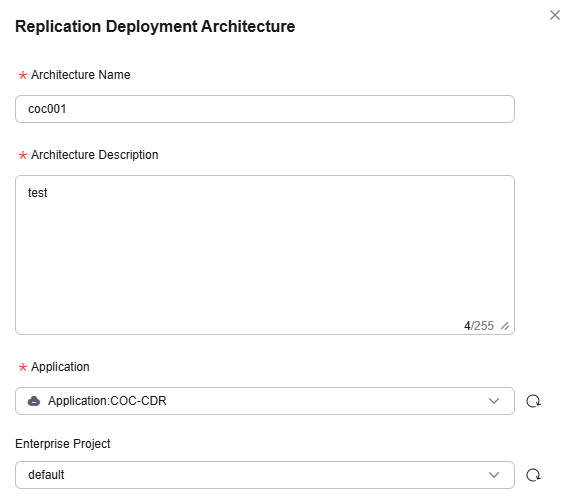Click the Enterprise Project label
Viewport: 568px width, 498px height.
(x=63, y=444)
